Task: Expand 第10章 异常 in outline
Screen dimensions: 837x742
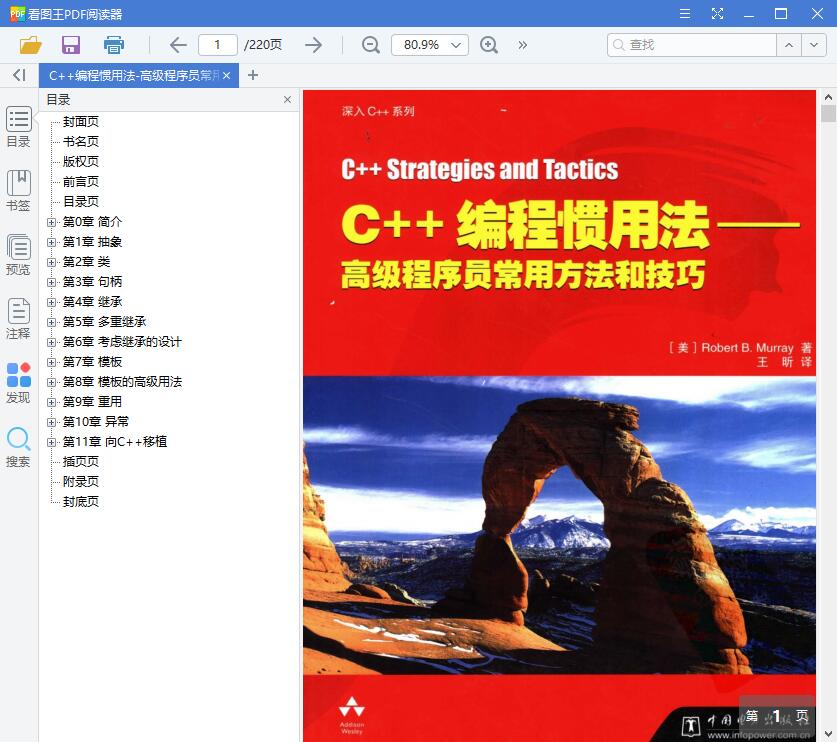Action: click(x=51, y=422)
